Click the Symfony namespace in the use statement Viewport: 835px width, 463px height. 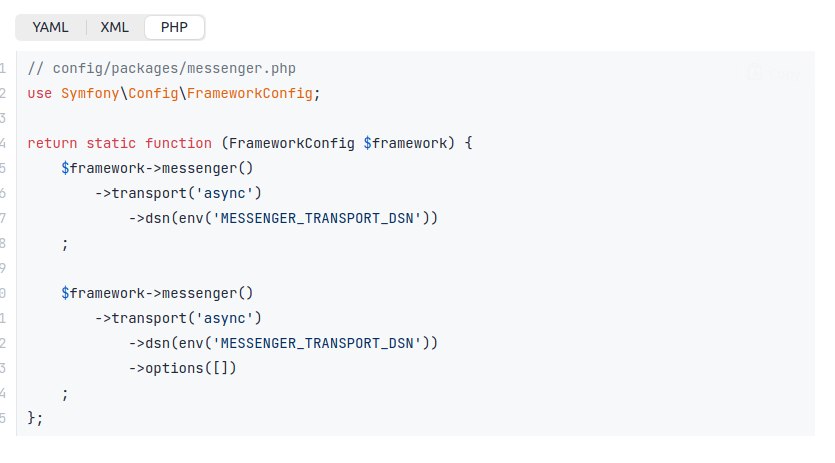90,93
